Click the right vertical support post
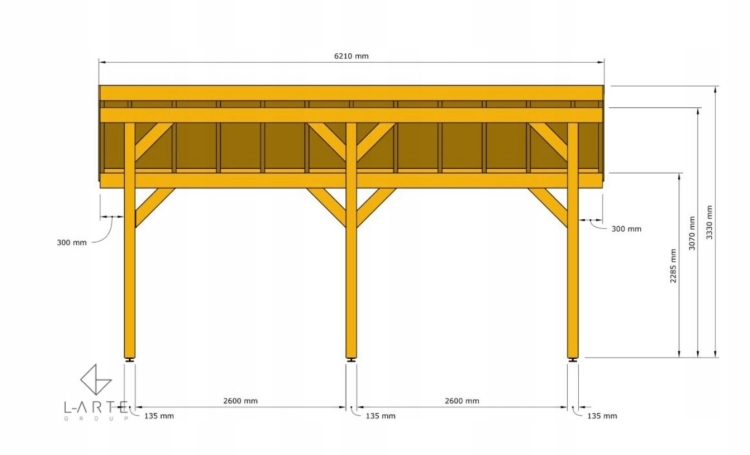Viewport: 750px width, 455px height. (x=573, y=241)
